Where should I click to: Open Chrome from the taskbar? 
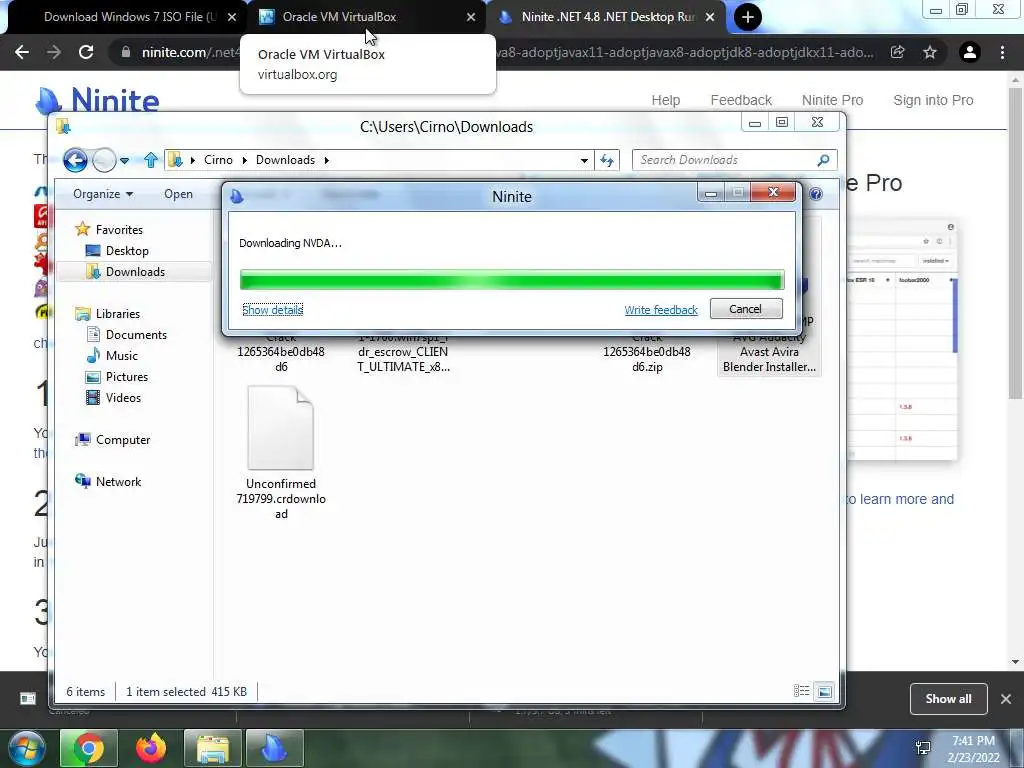pos(89,748)
